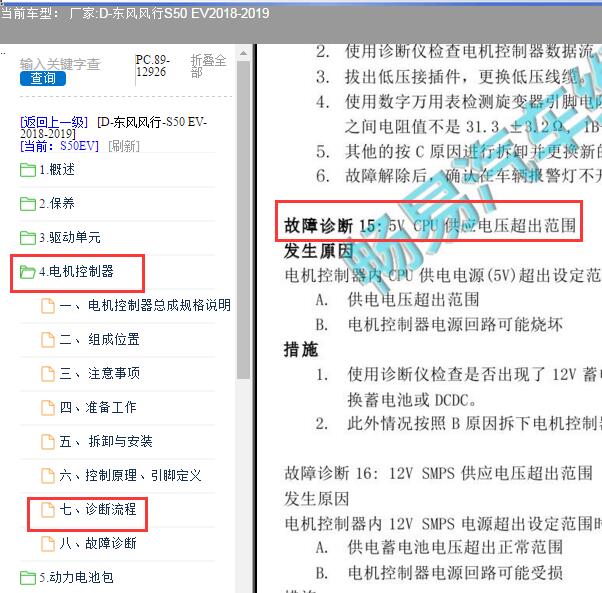Click 发生原因 heading under diagnosis 15
The image size is (602, 593).
(x=318, y=251)
